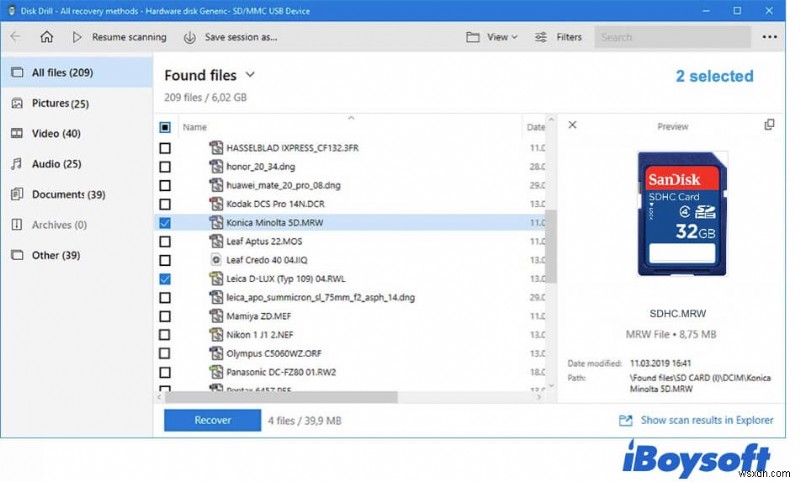Select All files (209) category
Image resolution: width=800 pixels, height=482 pixels.
tap(77, 72)
